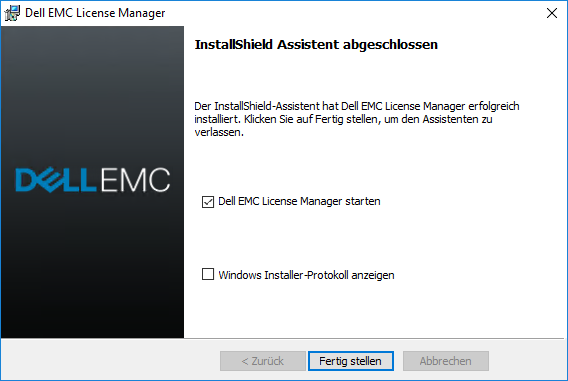
Task: Click the empty title bar area beside the title
Action: tap(353, 13)
